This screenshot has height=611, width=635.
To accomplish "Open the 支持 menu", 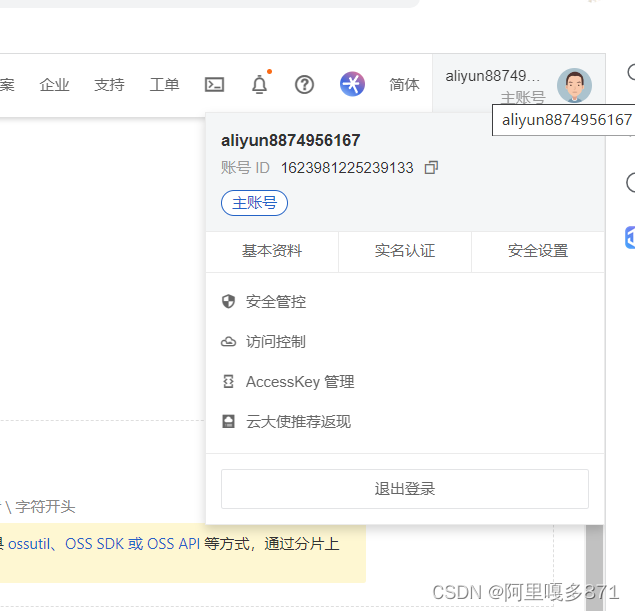I will click(x=109, y=85).
